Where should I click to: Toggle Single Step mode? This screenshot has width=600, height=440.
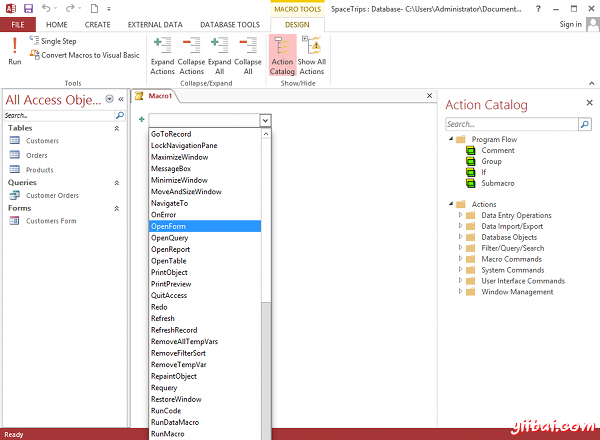57,41
